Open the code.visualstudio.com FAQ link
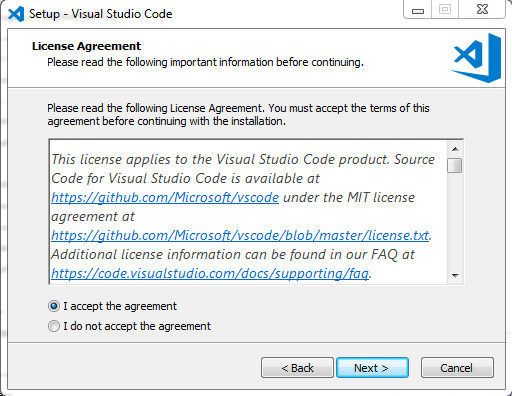 click(210, 273)
